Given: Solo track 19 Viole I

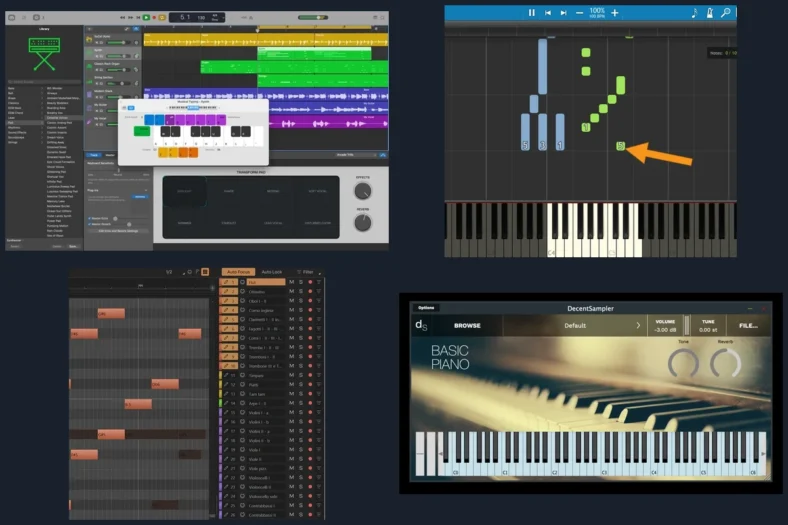Looking at the screenshot, I should pos(301,450).
